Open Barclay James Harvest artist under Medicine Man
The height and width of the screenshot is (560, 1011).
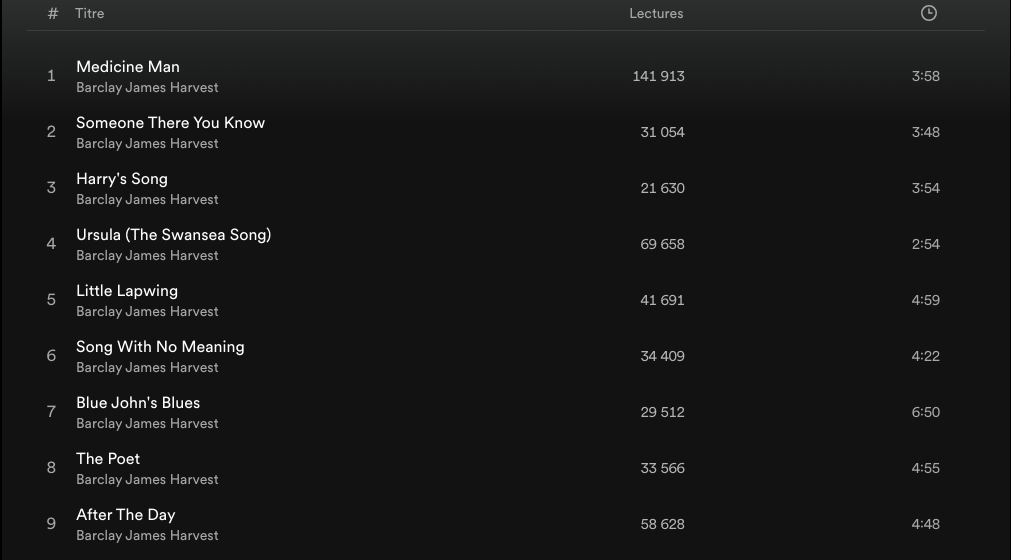pyautogui.click(x=147, y=88)
